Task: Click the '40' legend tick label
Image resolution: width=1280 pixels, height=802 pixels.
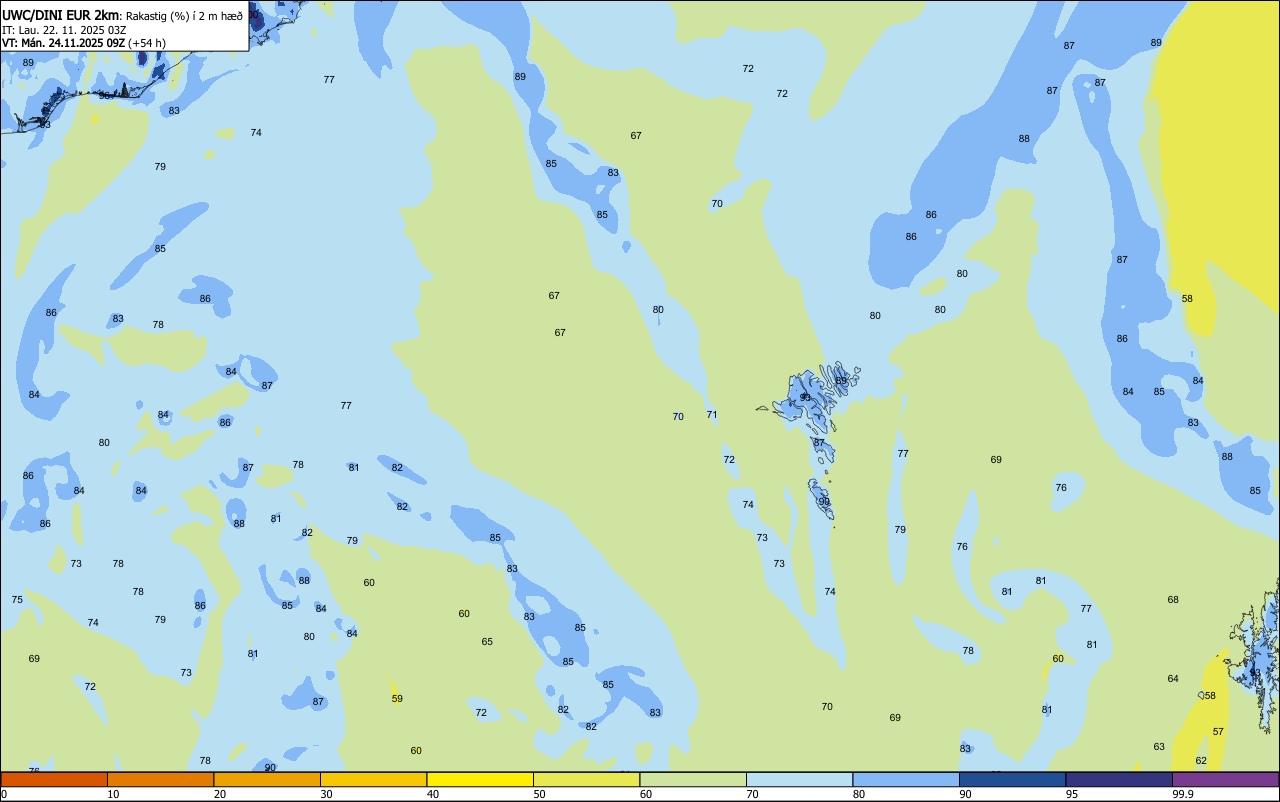Action: click(x=433, y=794)
